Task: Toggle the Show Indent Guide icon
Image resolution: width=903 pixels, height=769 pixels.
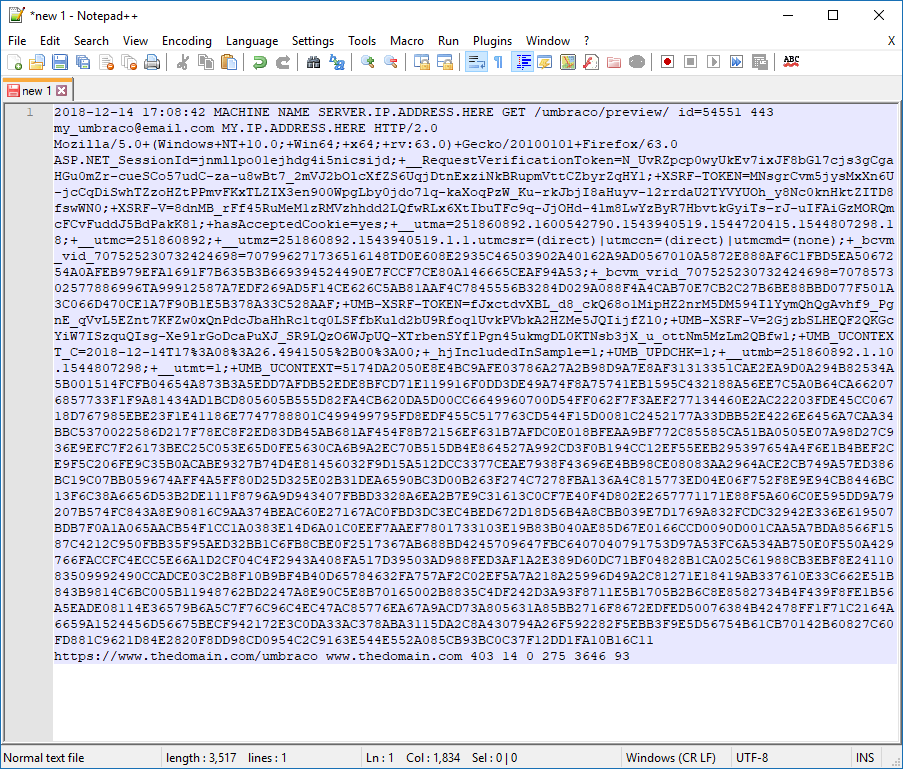Action: [x=522, y=62]
